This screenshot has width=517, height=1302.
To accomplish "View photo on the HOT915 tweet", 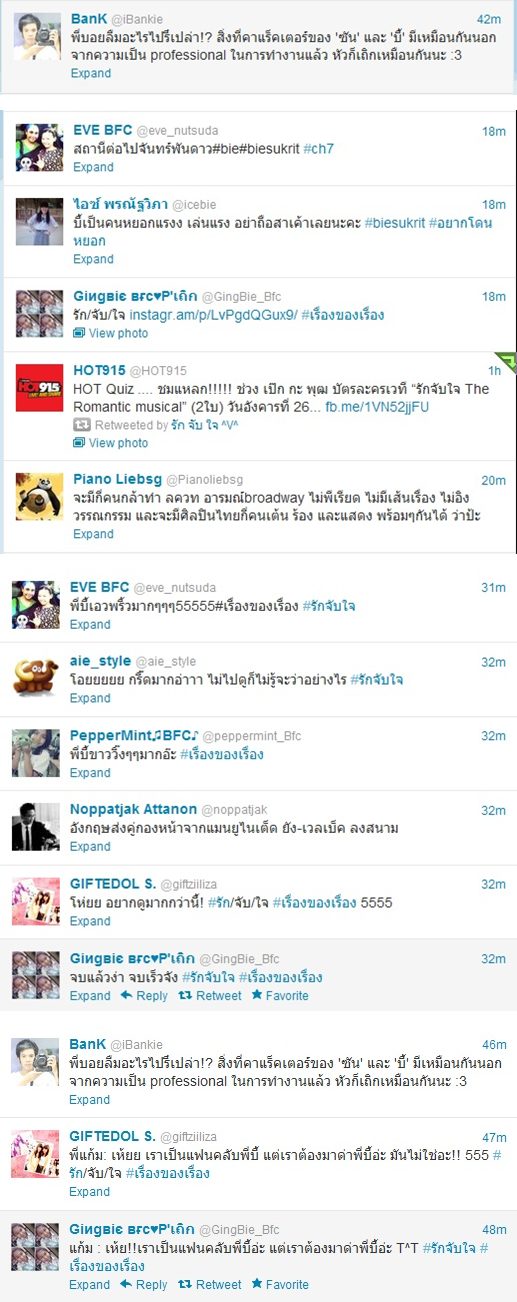I will tap(110, 442).
